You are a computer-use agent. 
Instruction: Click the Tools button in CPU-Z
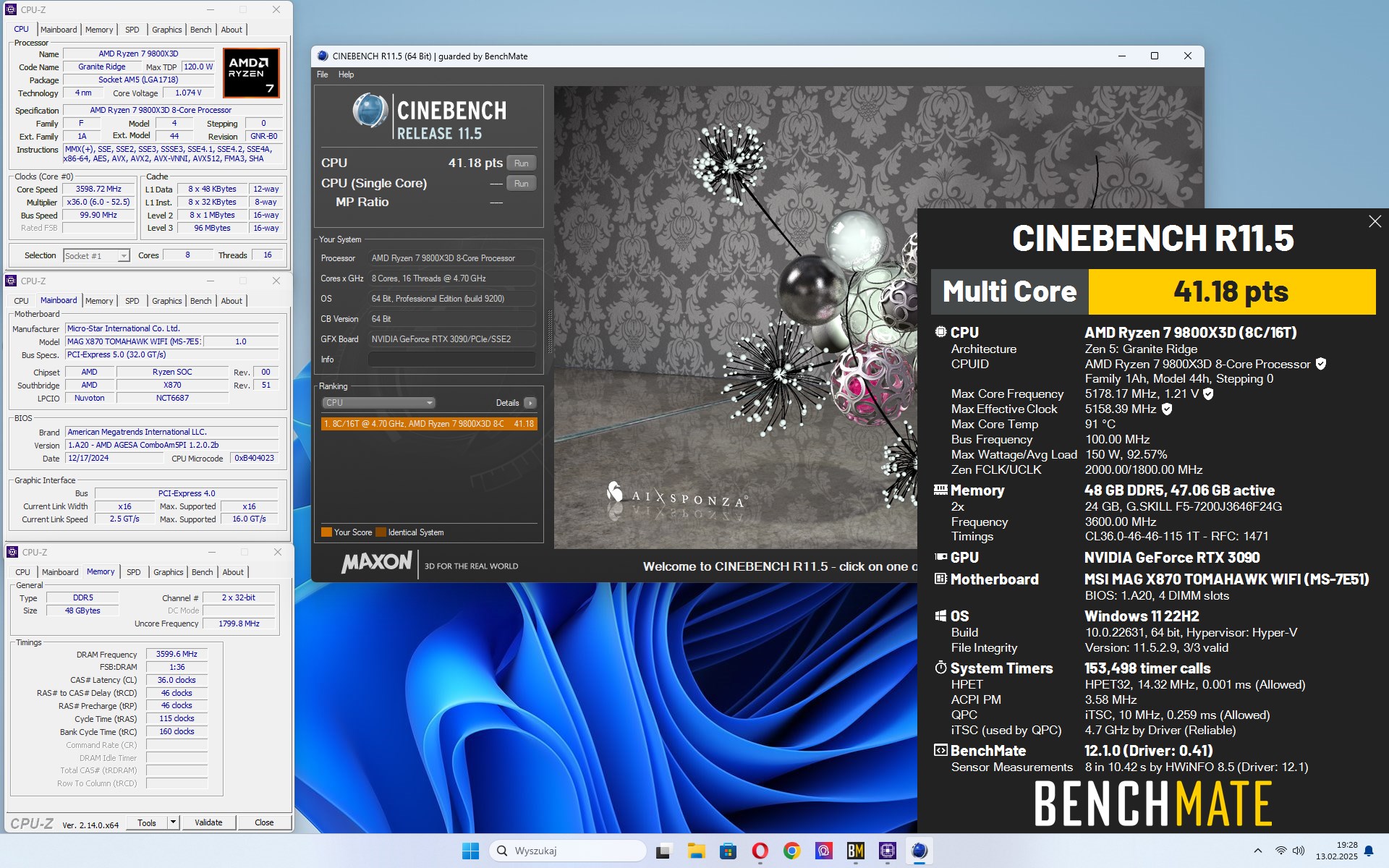tap(147, 822)
